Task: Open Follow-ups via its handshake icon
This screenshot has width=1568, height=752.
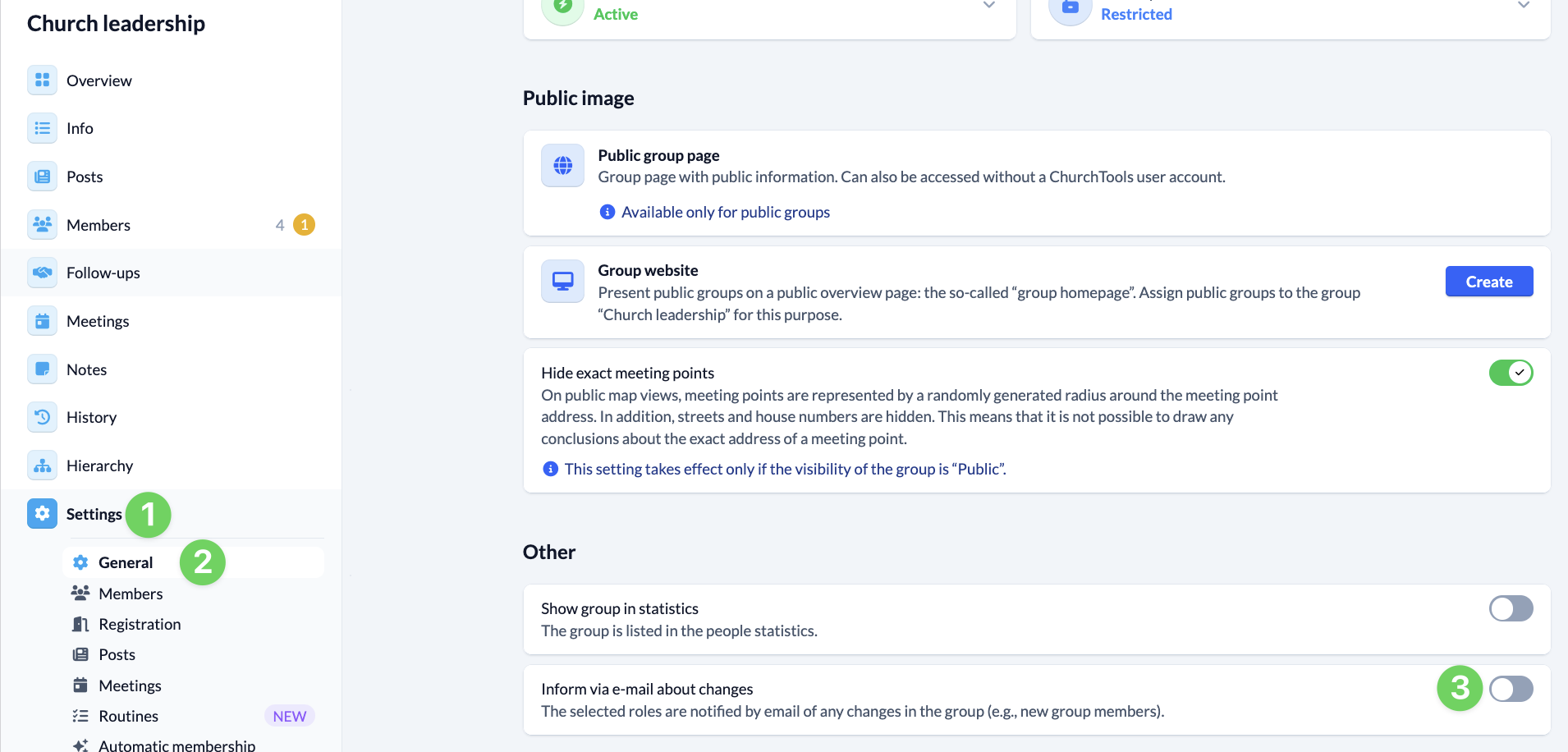Action: tap(42, 273)
